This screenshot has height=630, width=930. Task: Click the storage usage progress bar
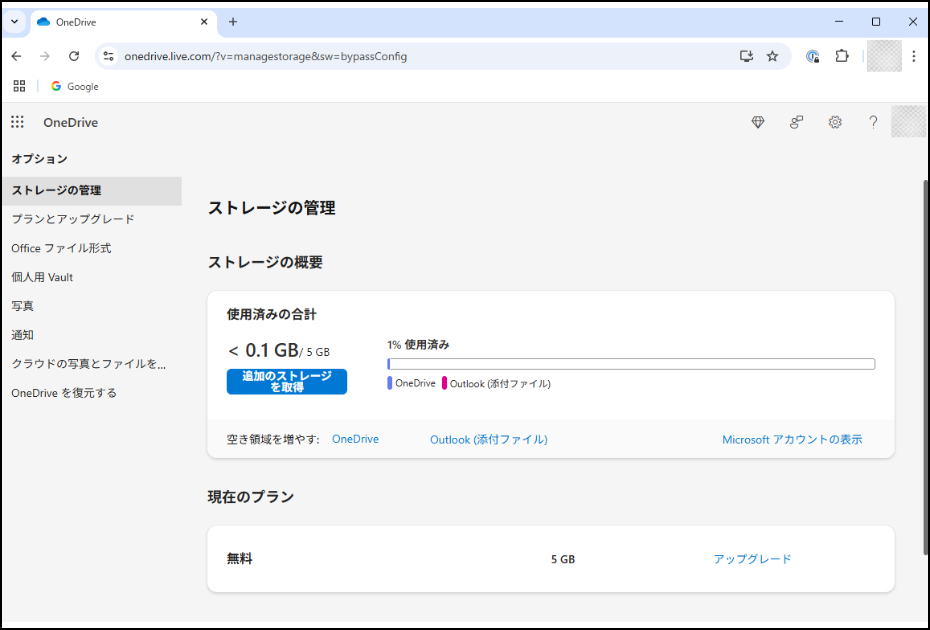[631, 364]
